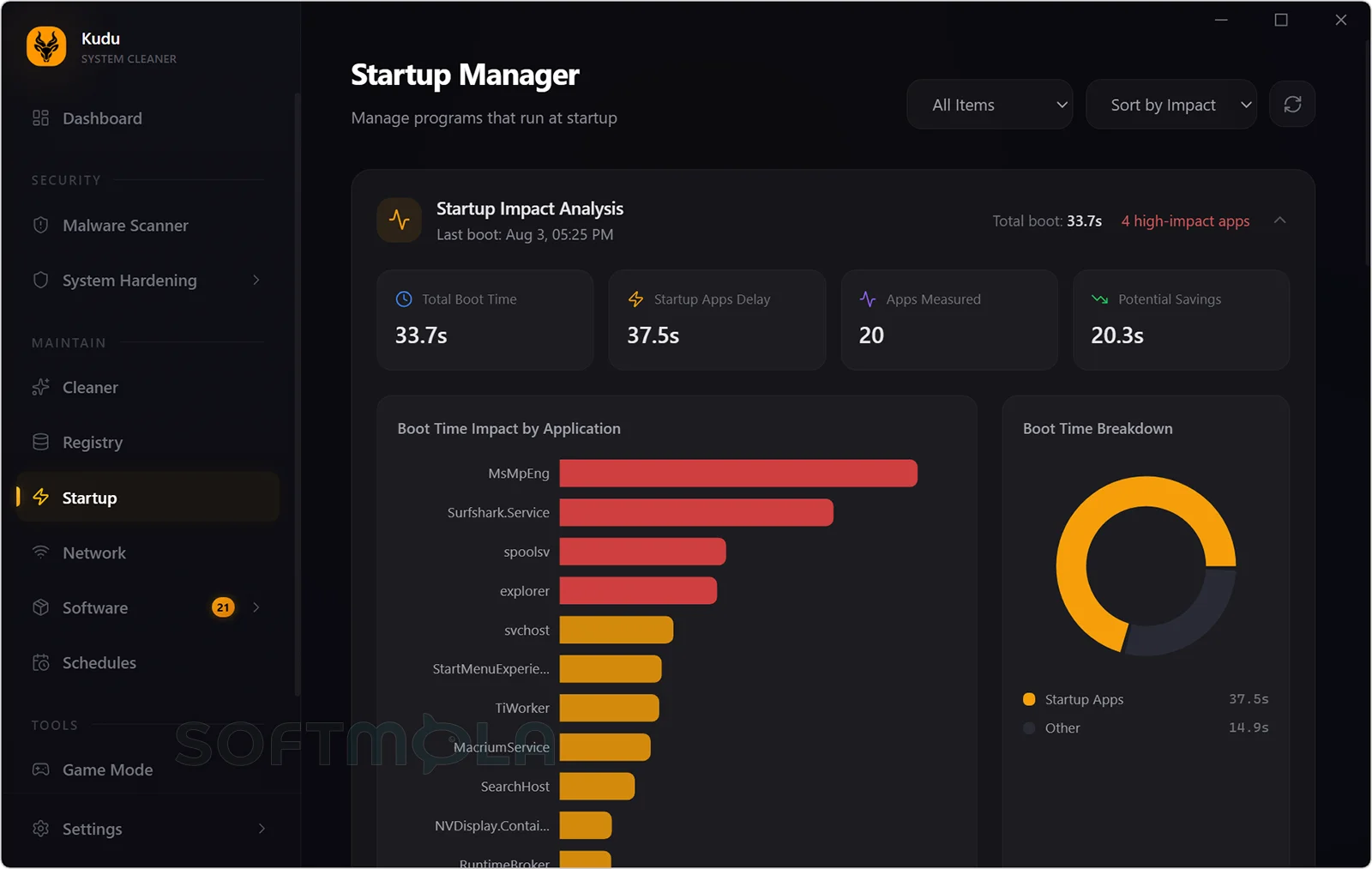Image resolution: width=1372 pixels, height=869 pixels.
Task: Click the Network wifi icon
Action: [x=40, y=552]
